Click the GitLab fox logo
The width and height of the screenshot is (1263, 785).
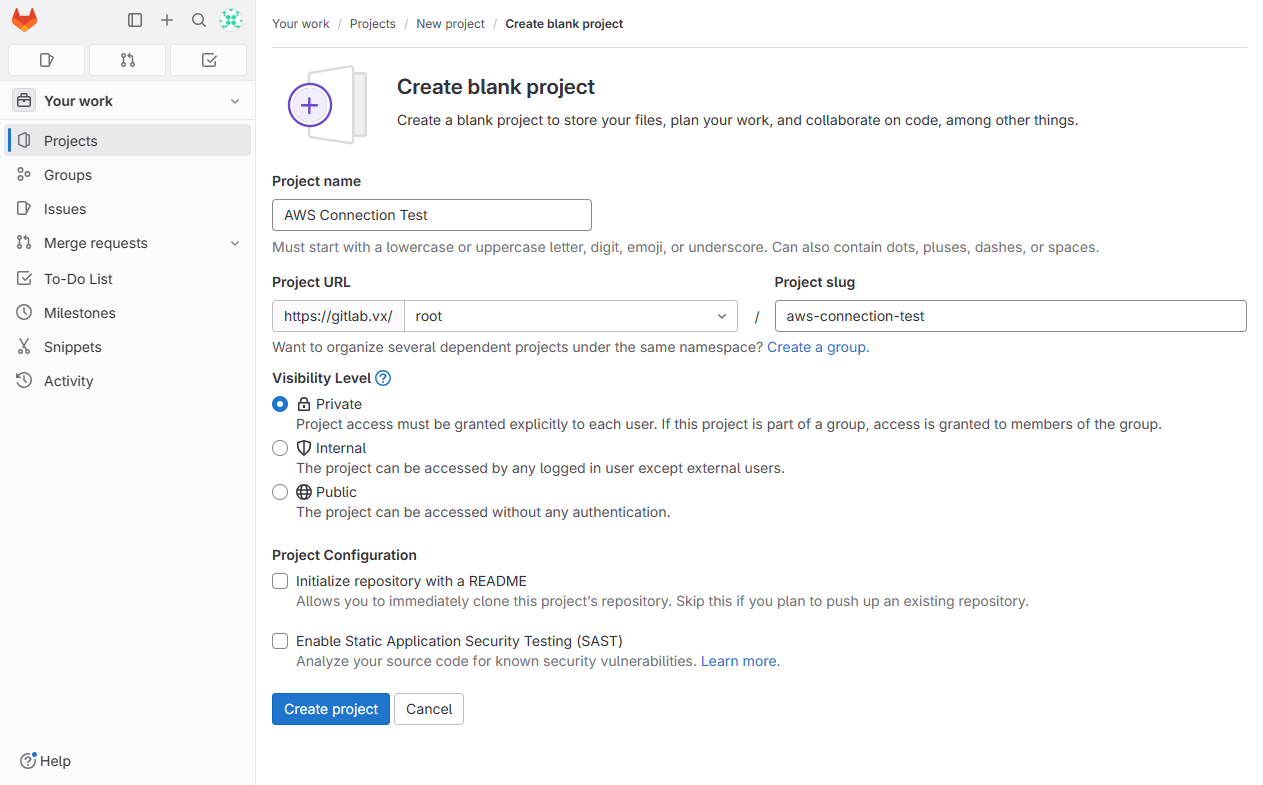coord(24,19)
